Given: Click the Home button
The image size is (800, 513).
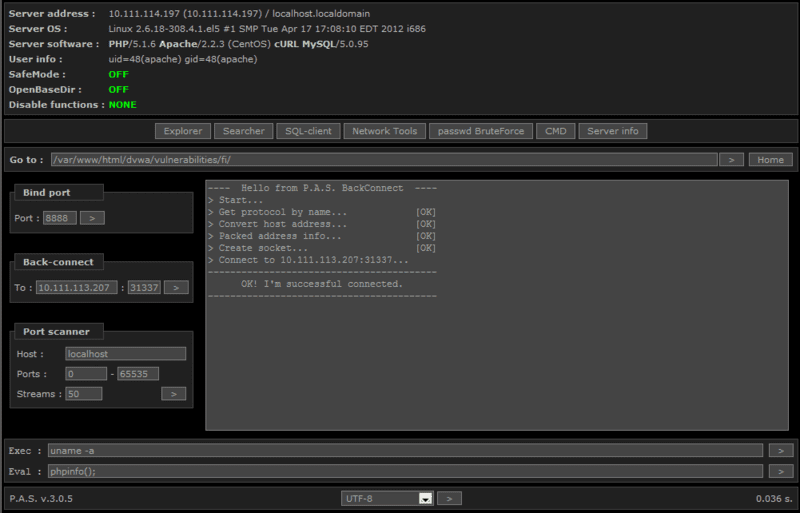Looking at the screenshot, I should click(x=770, y=160).
